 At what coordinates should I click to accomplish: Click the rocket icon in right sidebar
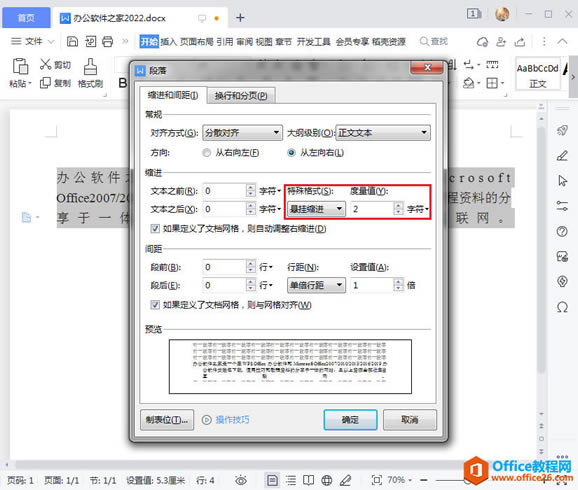tap(562, 130)
